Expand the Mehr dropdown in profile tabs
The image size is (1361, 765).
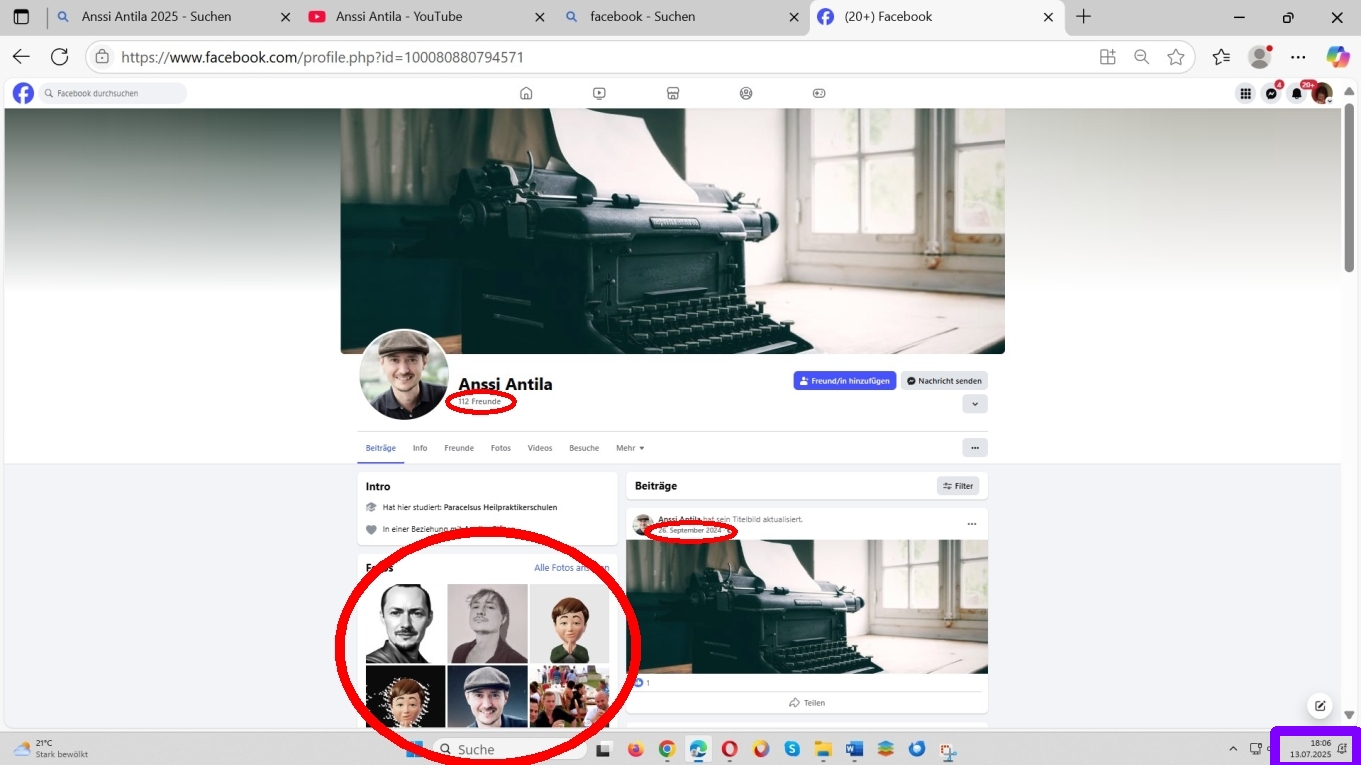[x=630, y=448]
